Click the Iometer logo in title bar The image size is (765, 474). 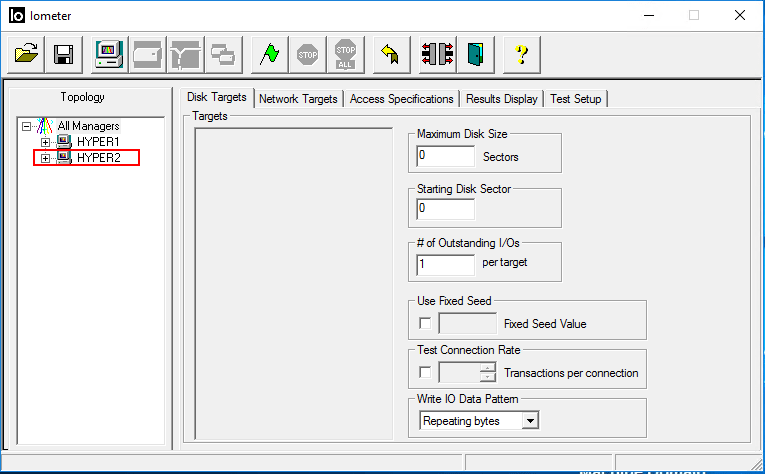point(17,16)
